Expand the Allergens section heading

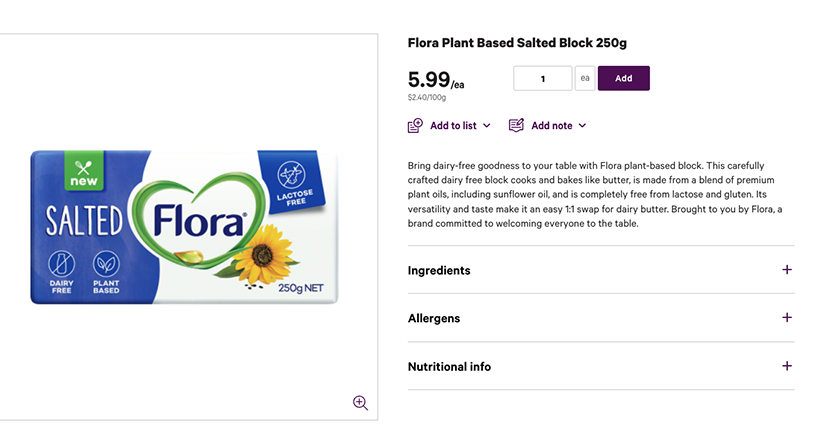tap(434, 318)
